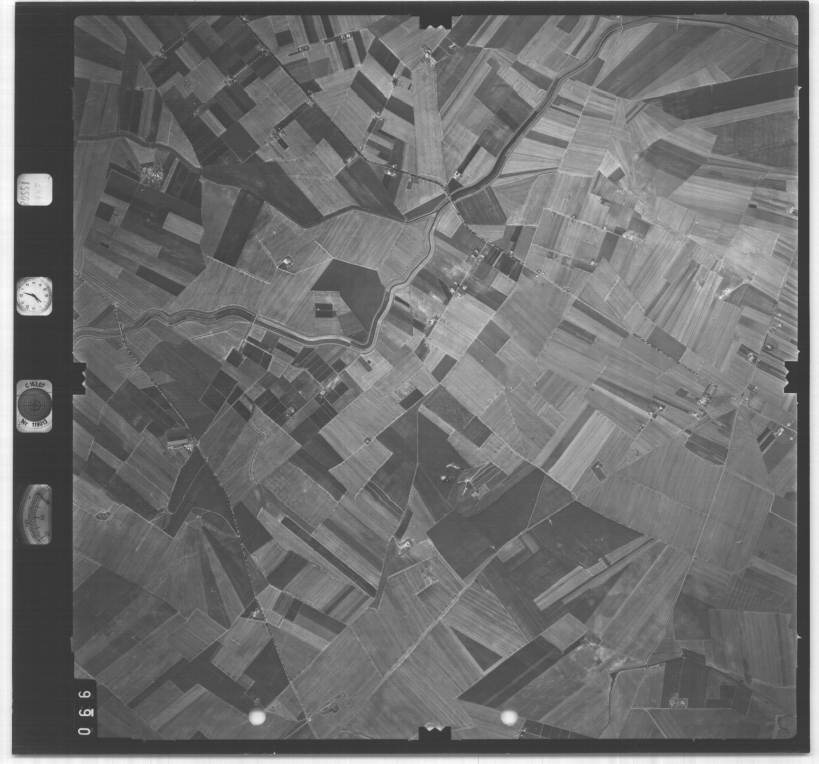Click the analog clock dial in the margin
819x764 pixels.
[34, 296]
